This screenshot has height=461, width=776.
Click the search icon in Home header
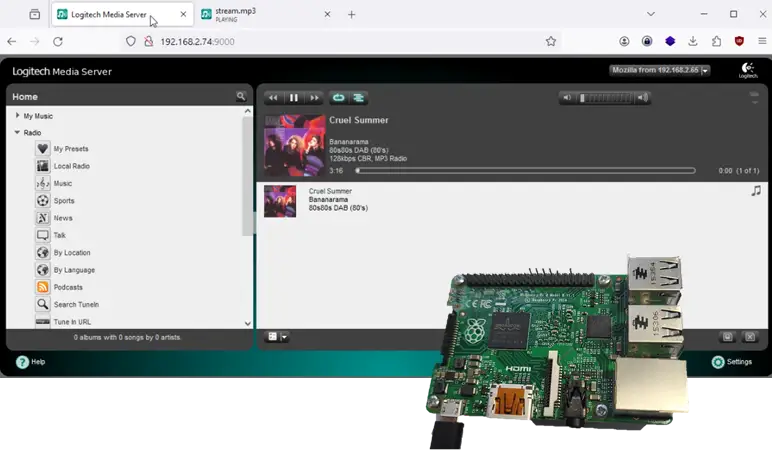(241, 96)
